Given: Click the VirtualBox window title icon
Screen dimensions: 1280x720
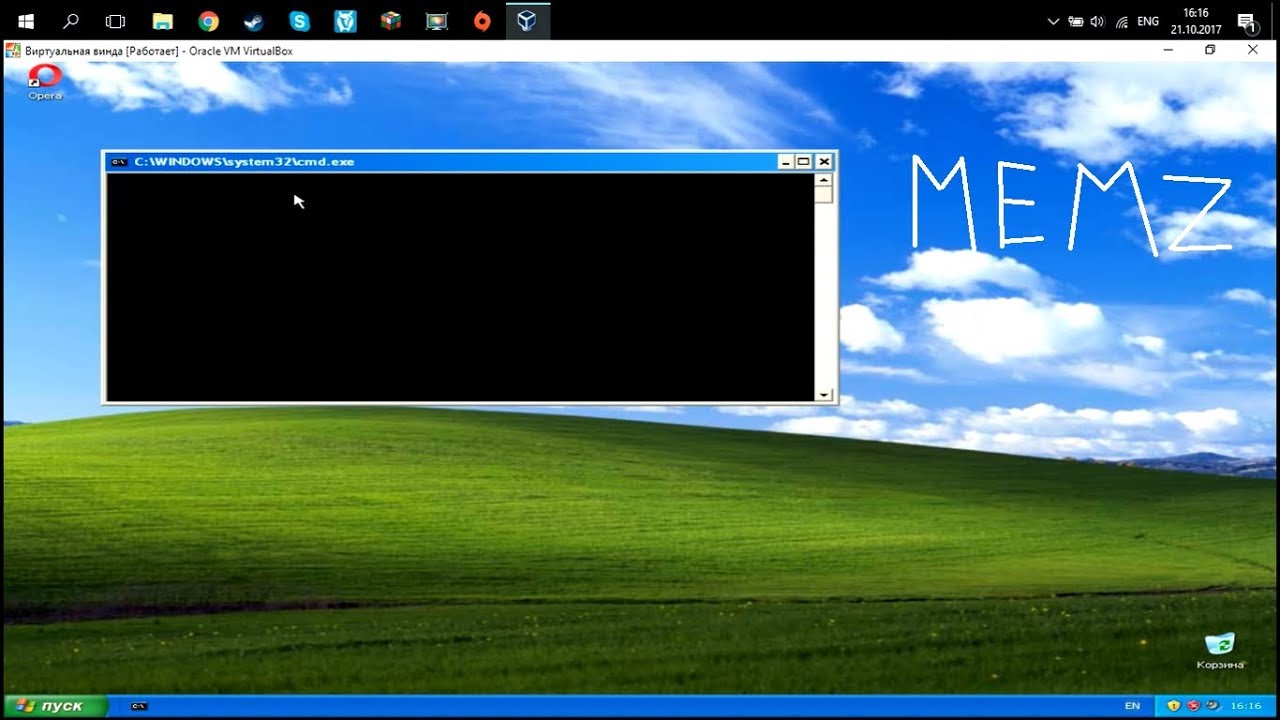Looking at the screenshot, I should [13, 50].
